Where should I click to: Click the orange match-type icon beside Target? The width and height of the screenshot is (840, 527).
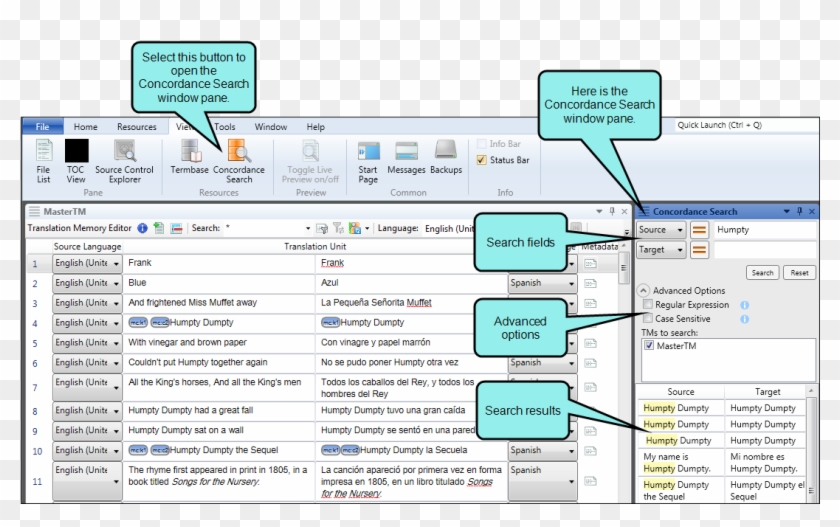point(699,250)
